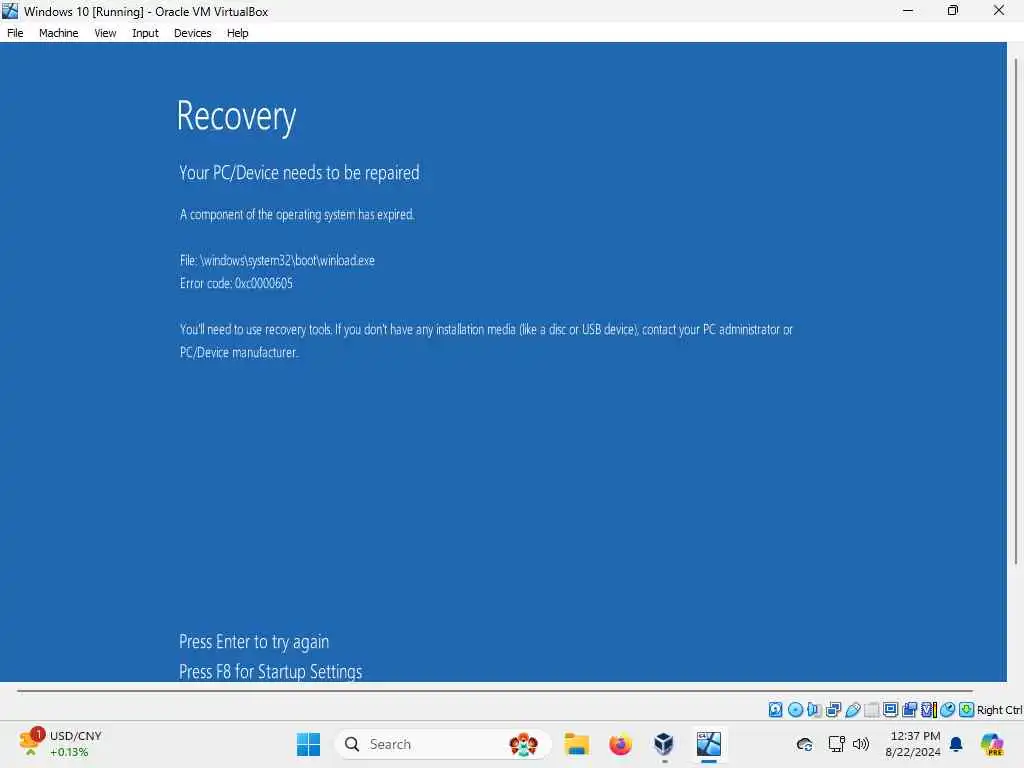Viewport: 1024px width, 768px height.
Task: Click the recording indicator icon
Action: (x=909, y=709)
